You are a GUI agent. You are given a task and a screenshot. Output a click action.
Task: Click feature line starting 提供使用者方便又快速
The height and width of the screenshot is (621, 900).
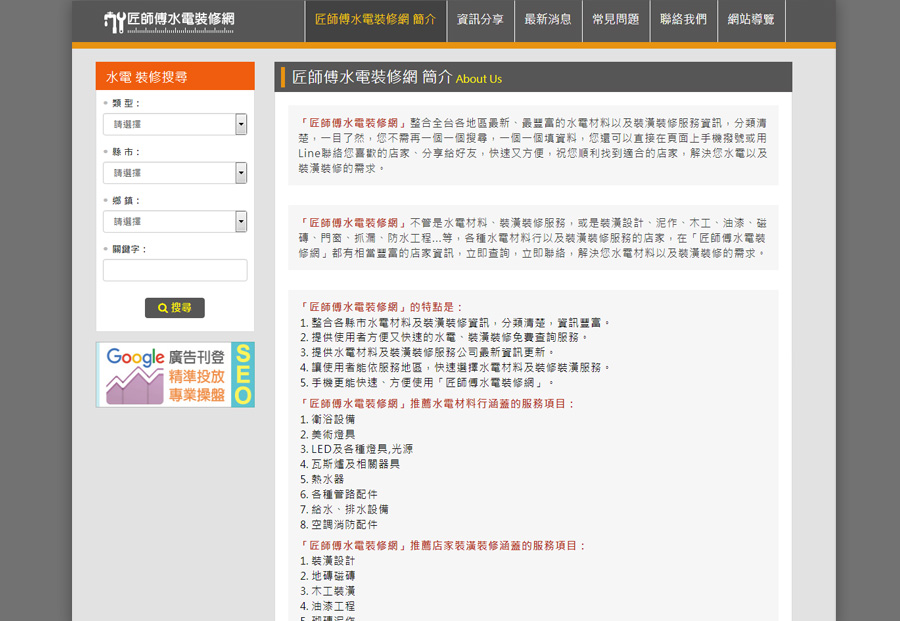(x=444, y=337)
